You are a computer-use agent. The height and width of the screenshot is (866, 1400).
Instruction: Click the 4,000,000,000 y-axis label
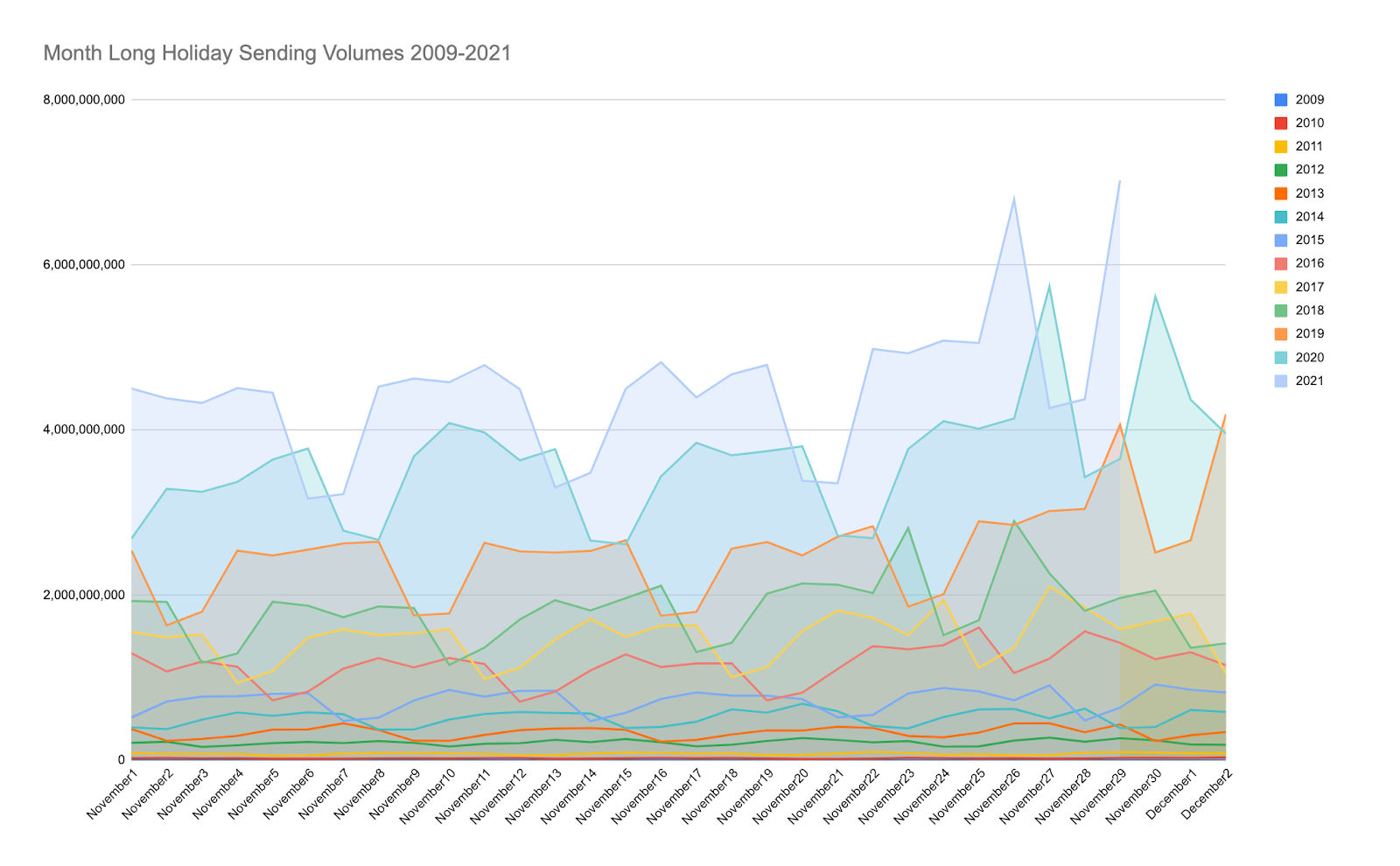click(84, 430)
